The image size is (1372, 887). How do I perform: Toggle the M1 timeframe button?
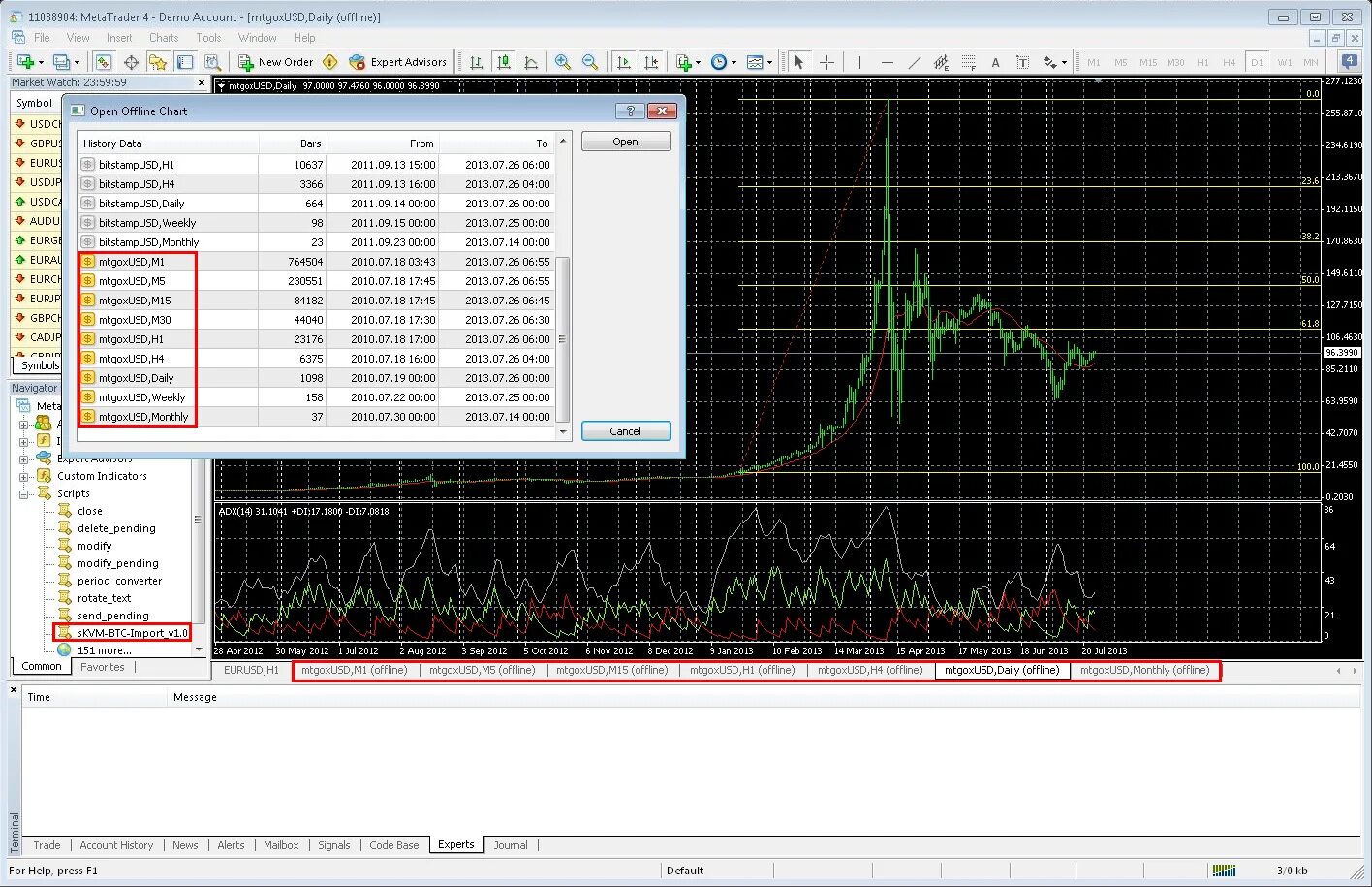tap(1094, 62)
